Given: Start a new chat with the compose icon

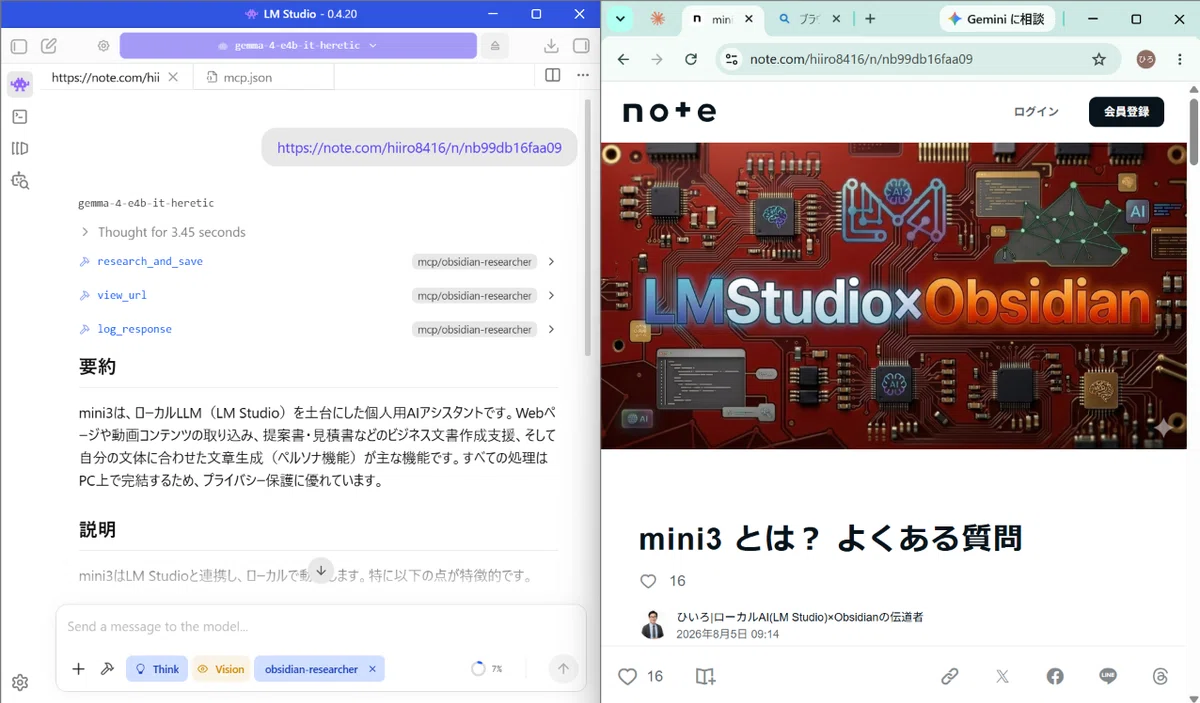Looking at the screenshot, I should [49, 46].
